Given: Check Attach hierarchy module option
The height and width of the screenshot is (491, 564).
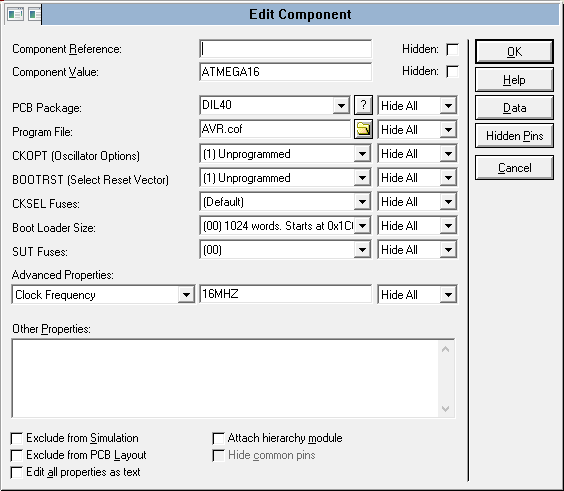Looking at the screenshot, I should 218,438.
